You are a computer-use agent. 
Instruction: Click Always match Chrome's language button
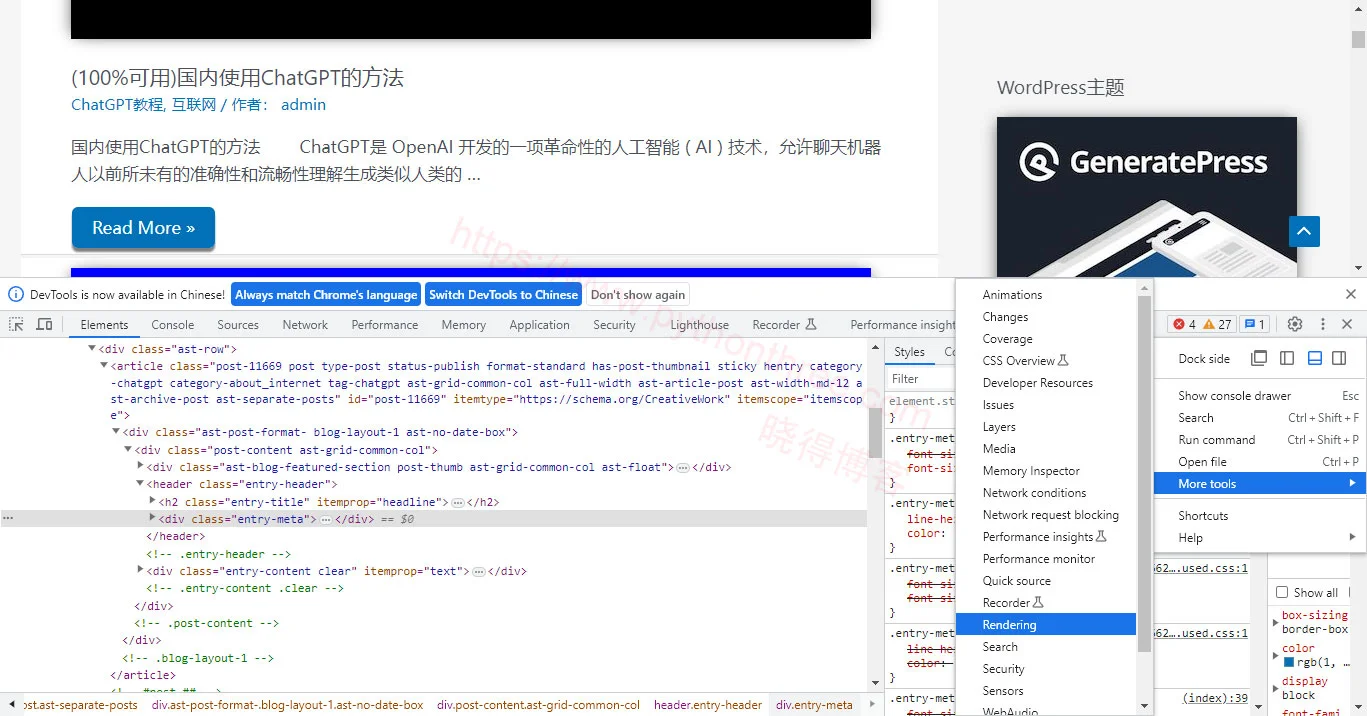[326, 295]
